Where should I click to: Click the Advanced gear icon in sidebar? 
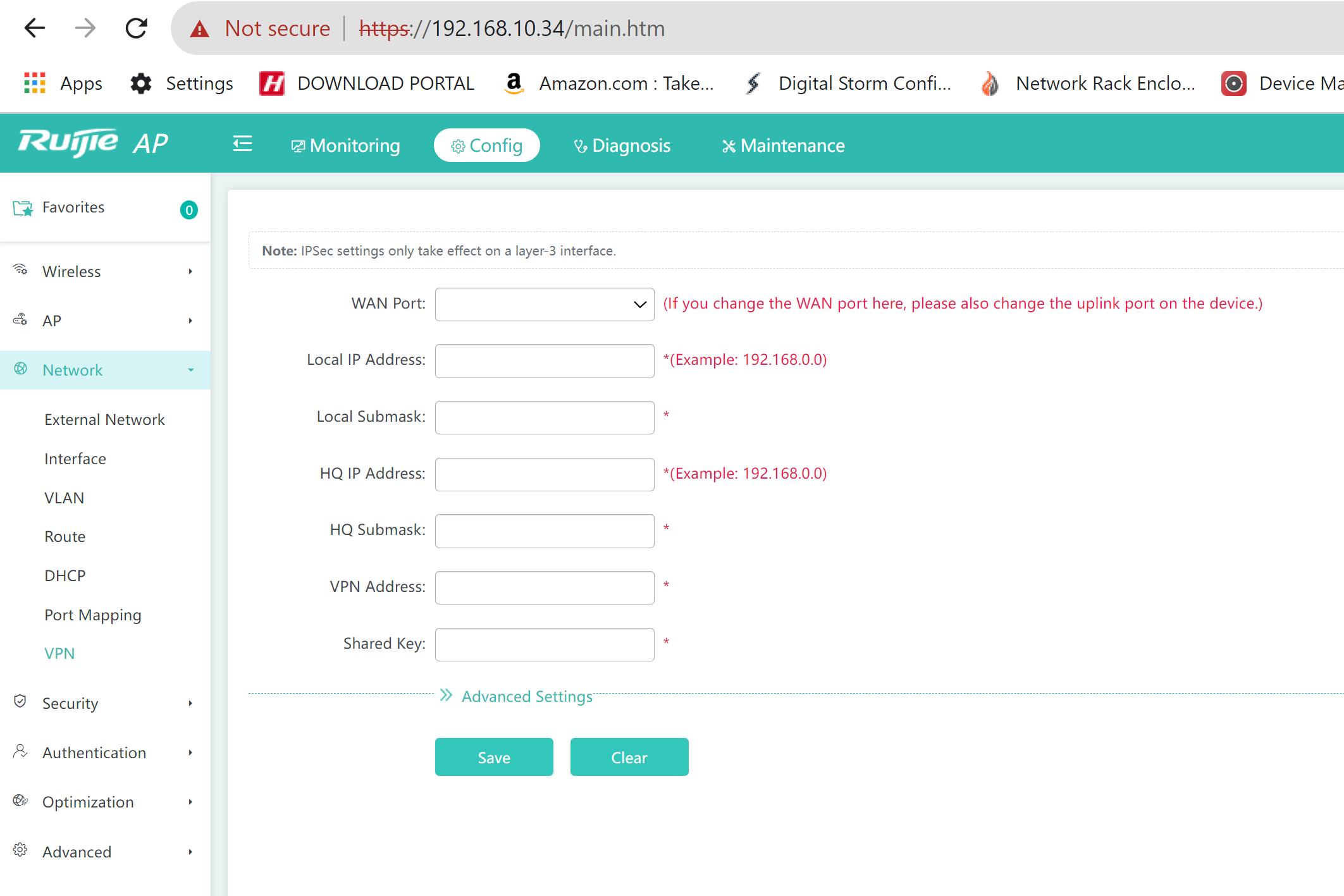tap(20, 850)
